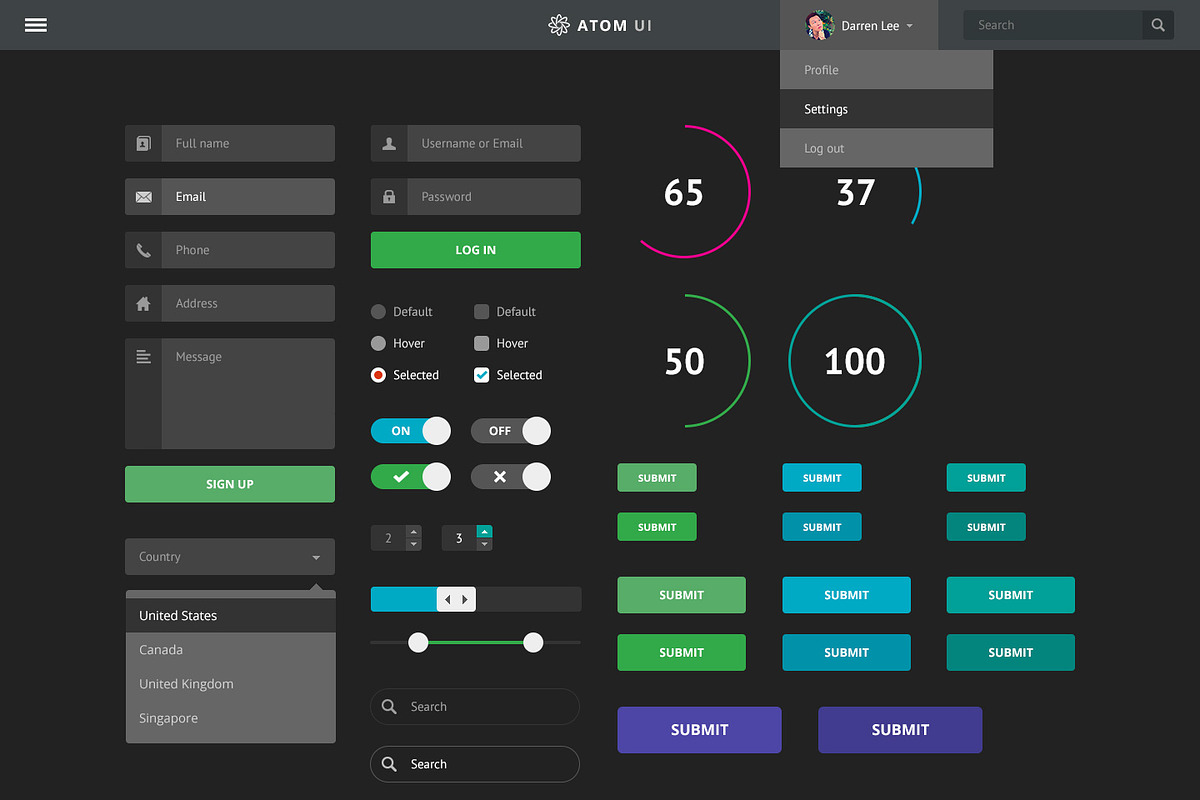Viewport: 1200px width, 800px height.
Task: Toggle the green checkmark switch
Action: click(x=410, y=477)
